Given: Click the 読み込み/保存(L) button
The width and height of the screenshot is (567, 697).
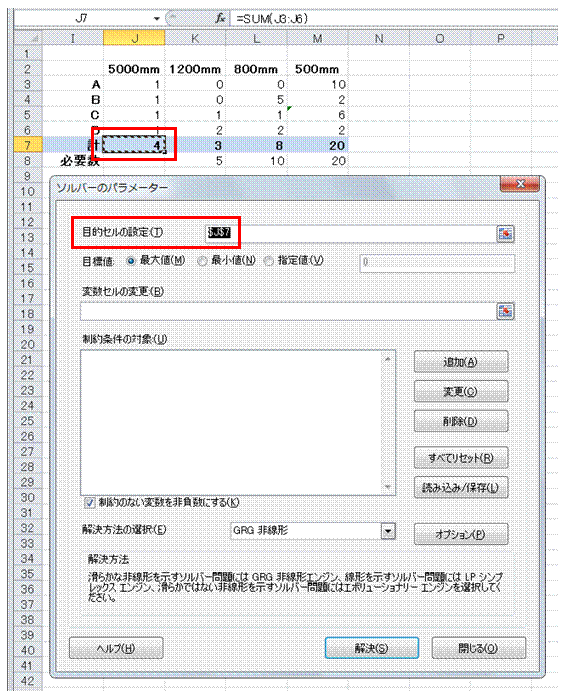Looking at the screenshot, I should pyautogui.click(x=461, y=488).
